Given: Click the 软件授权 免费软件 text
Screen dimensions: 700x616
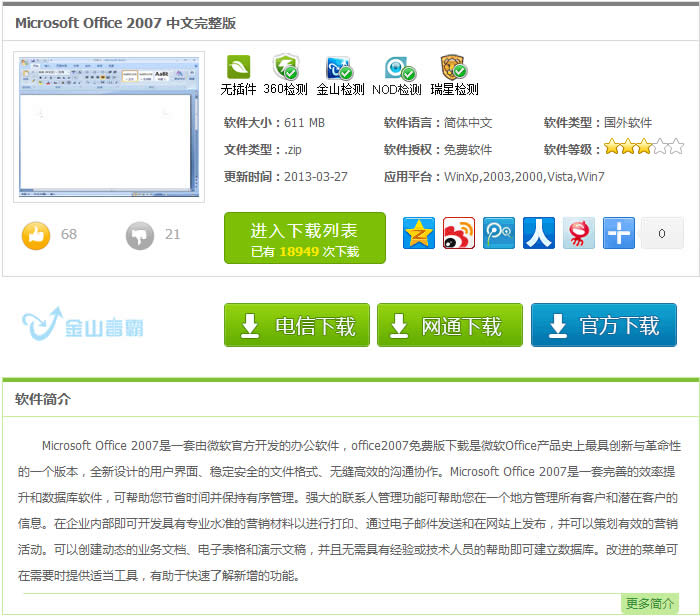Looking at the screenshot, I should pos(438,150).
